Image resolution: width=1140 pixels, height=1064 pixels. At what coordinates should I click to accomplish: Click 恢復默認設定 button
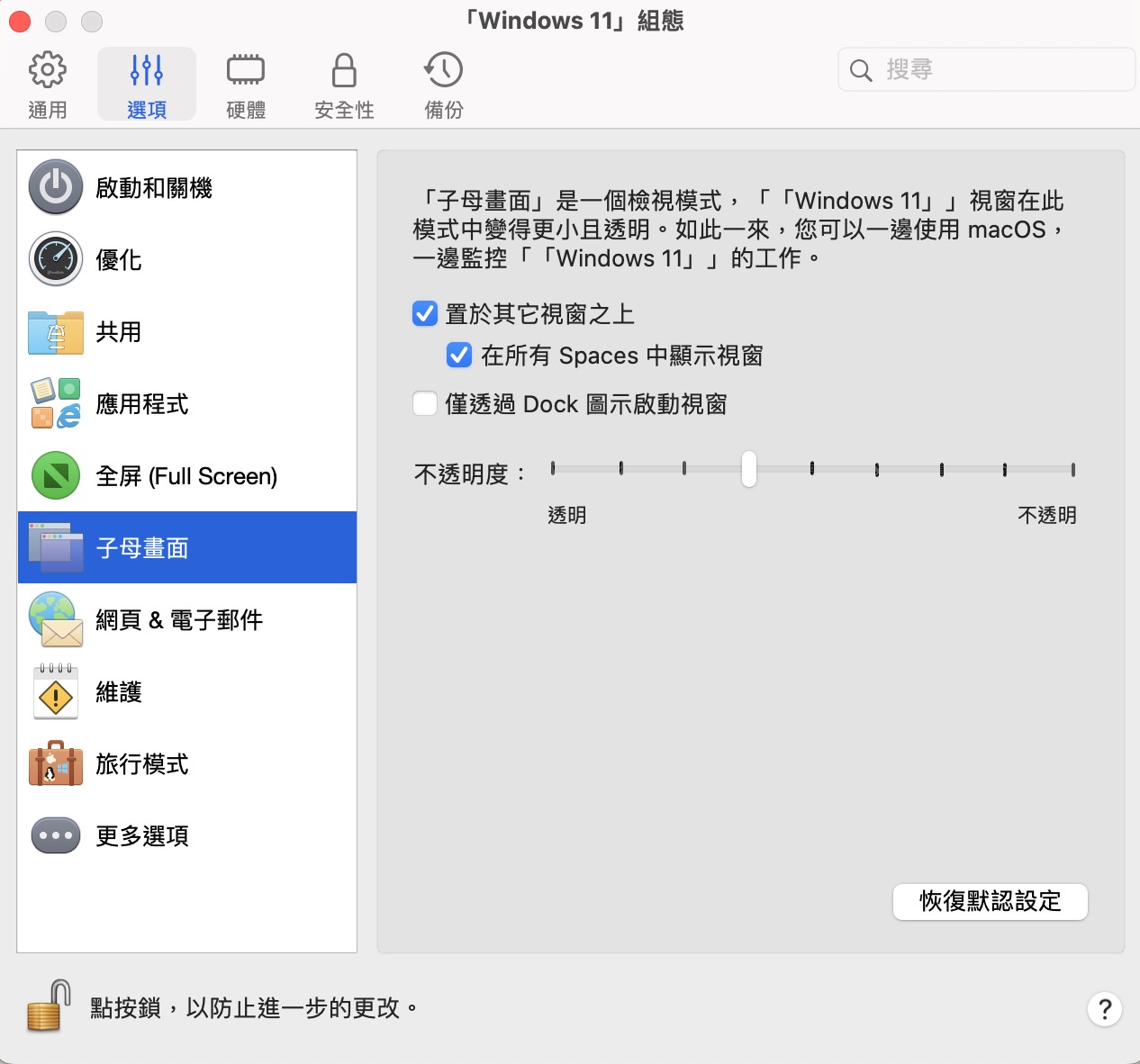[991, 901]
